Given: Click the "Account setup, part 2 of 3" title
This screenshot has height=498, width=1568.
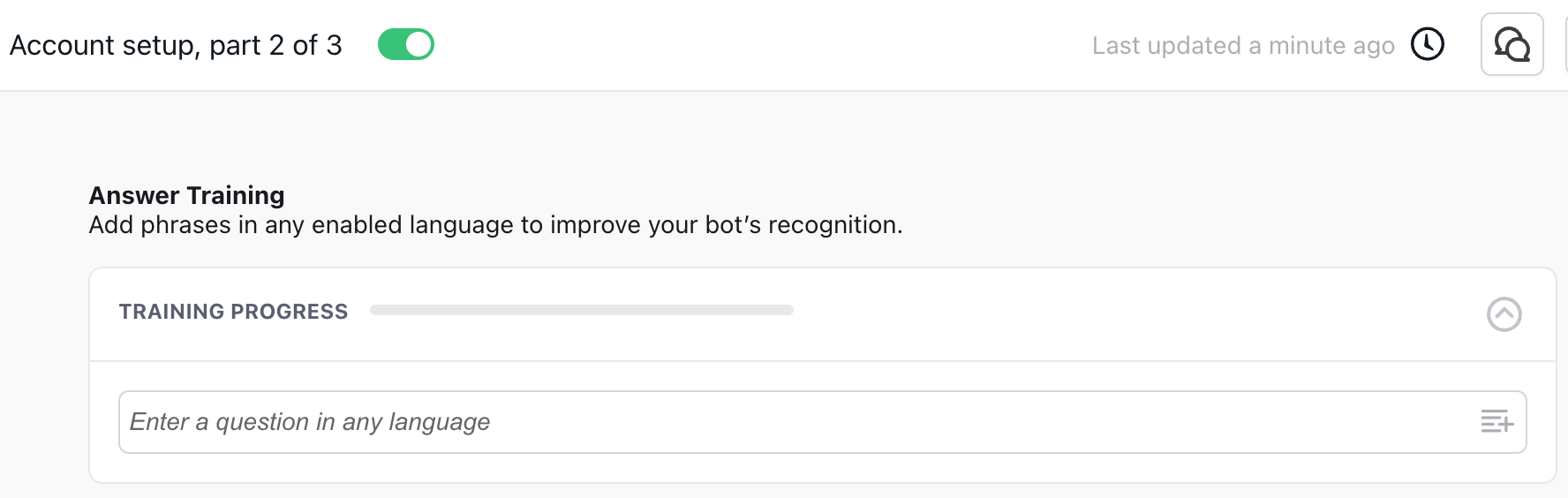Looking at the screenshot, I should click(x=176, y=45).
